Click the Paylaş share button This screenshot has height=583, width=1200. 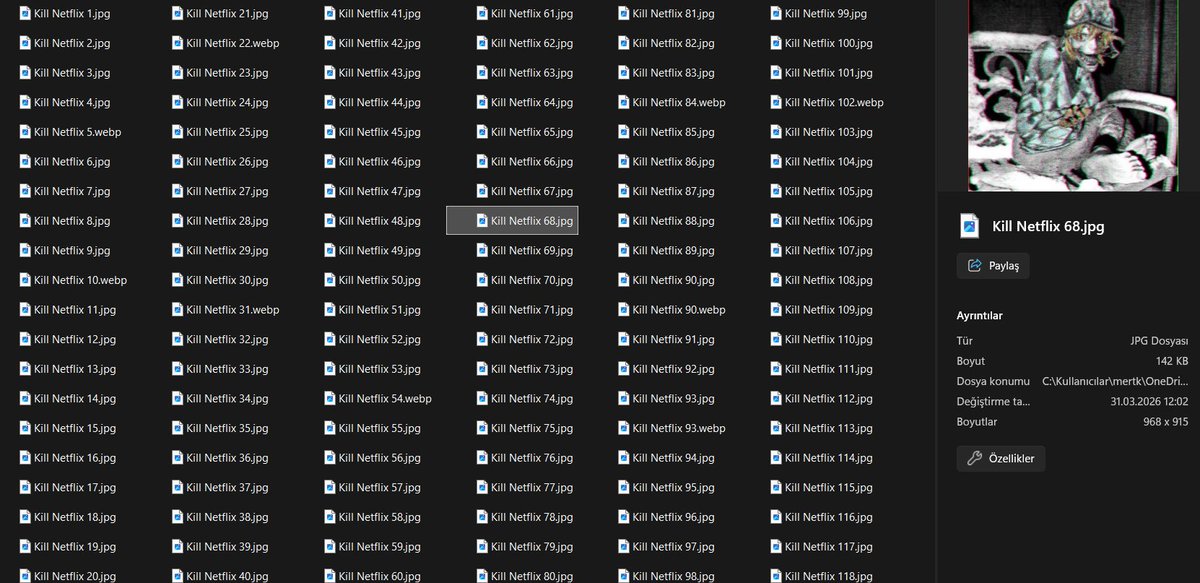993,266
